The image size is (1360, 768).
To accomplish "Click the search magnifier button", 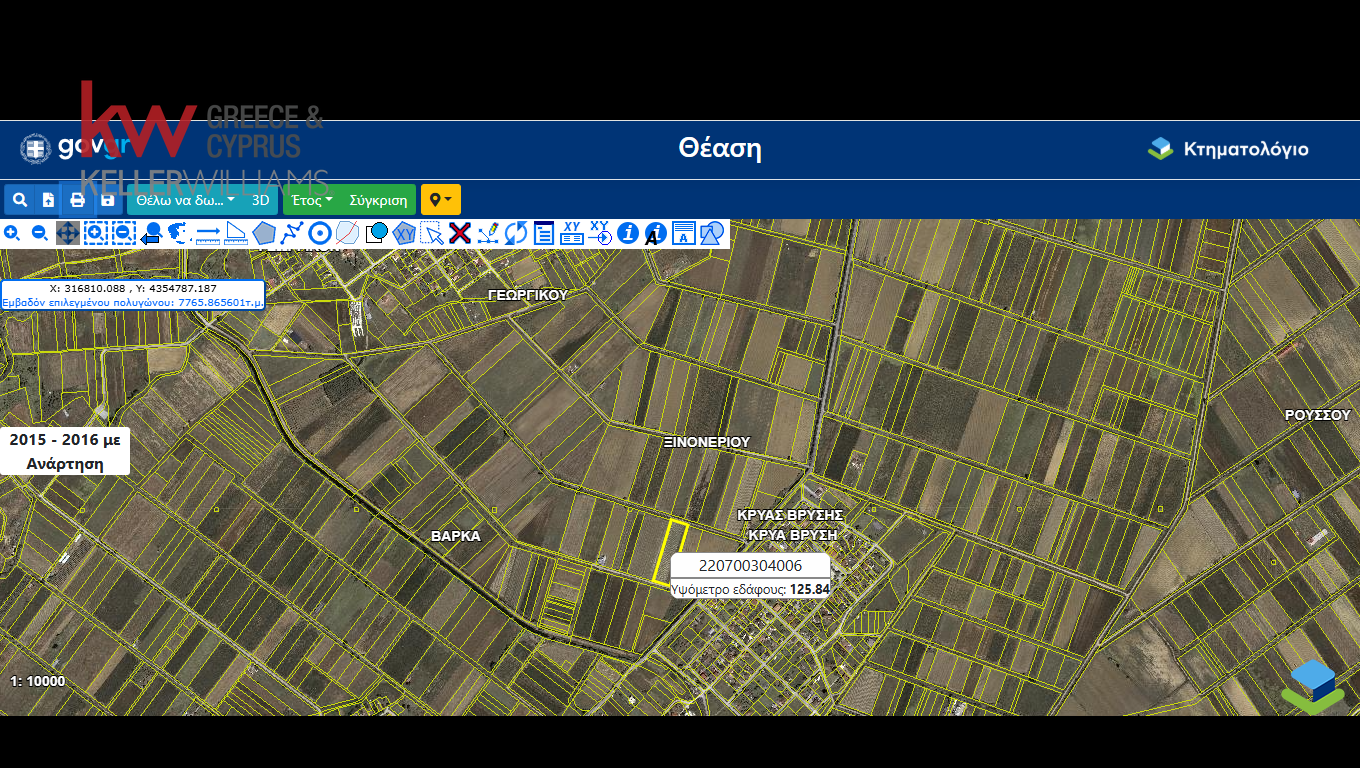I will pos(20,200).
